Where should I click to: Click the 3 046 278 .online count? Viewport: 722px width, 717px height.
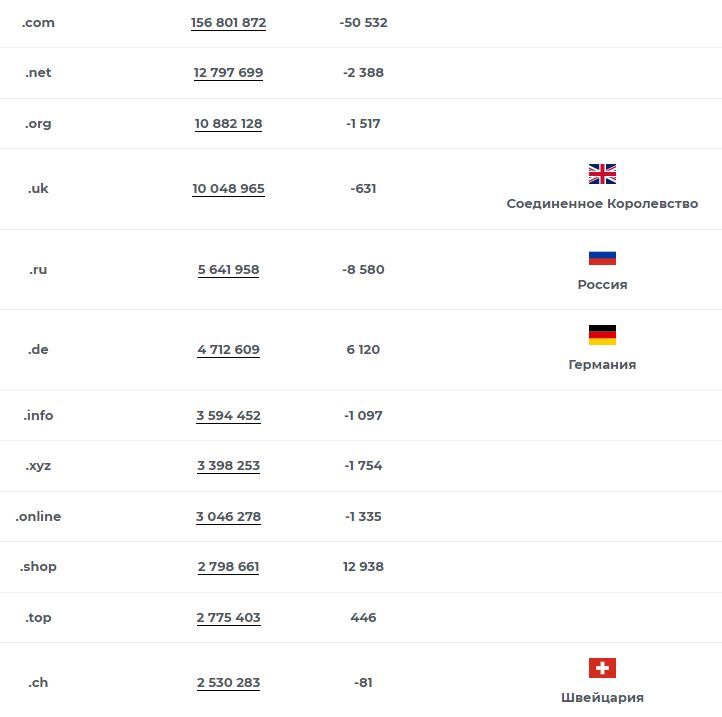(x=228, y=517)
